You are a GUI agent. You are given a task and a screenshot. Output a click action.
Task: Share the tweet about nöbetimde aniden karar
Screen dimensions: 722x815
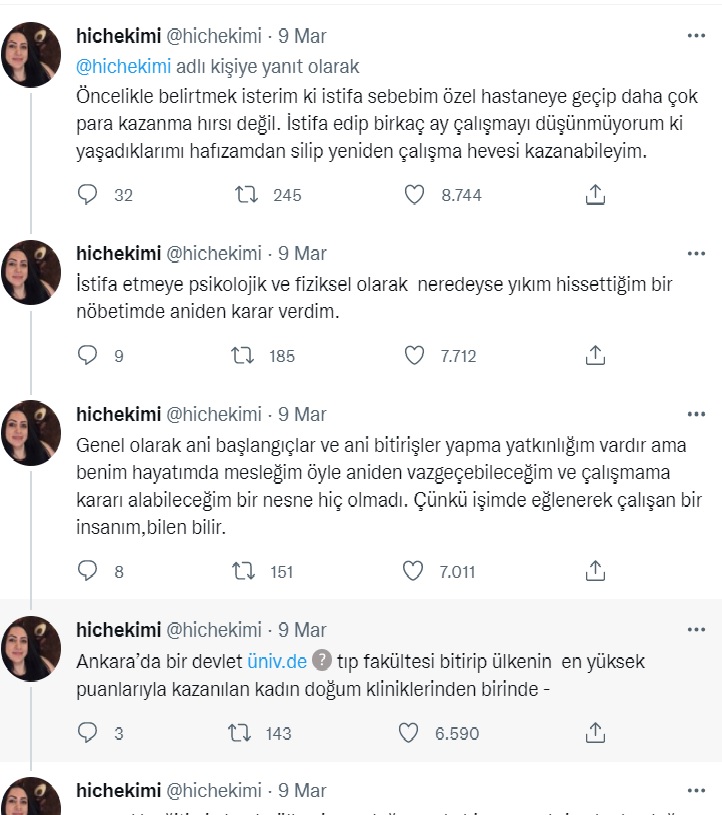[x=594, y=355]
